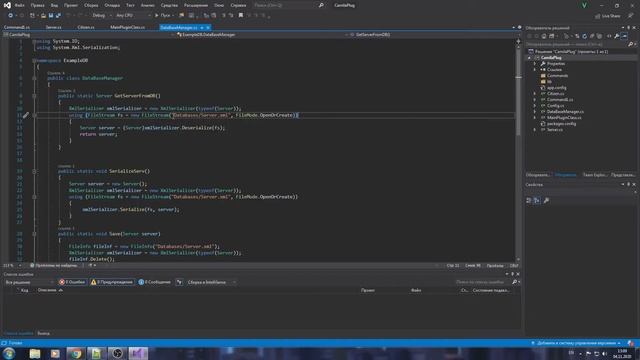Switch to the CommandS.cs editor tab
The height and width of the screenshot is (360, 640).
click(17, 27)
